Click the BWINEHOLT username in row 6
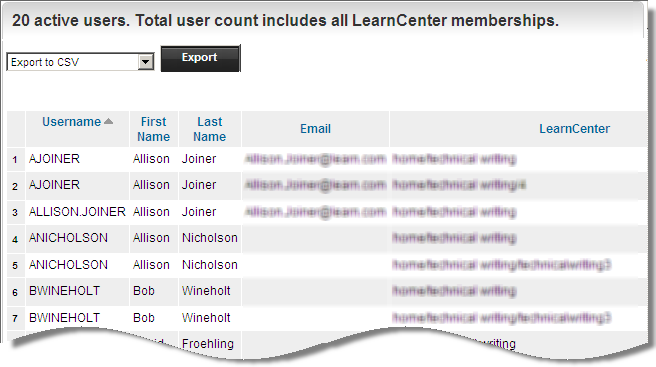This screenshot has width=656, height=367. point(64,291)
